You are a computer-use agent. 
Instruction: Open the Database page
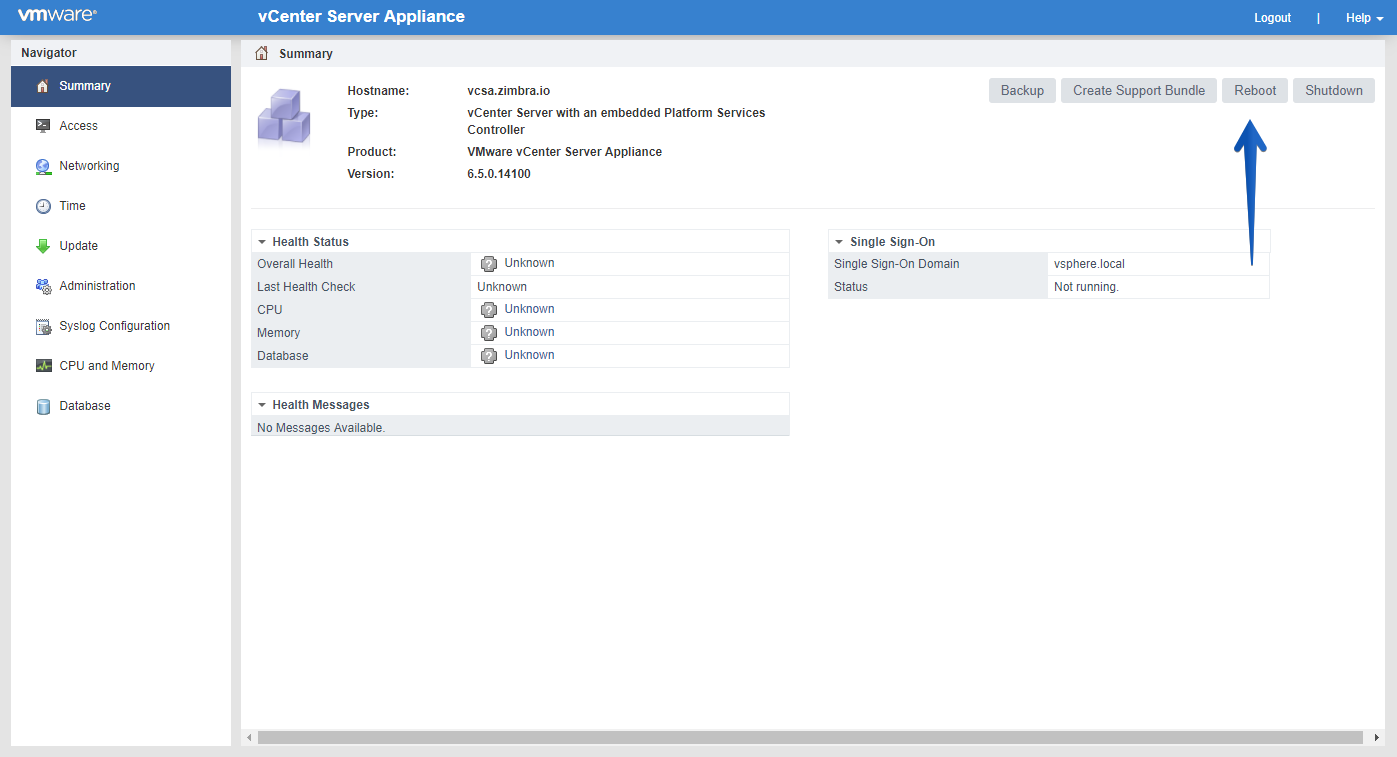[x=121, y=406]
